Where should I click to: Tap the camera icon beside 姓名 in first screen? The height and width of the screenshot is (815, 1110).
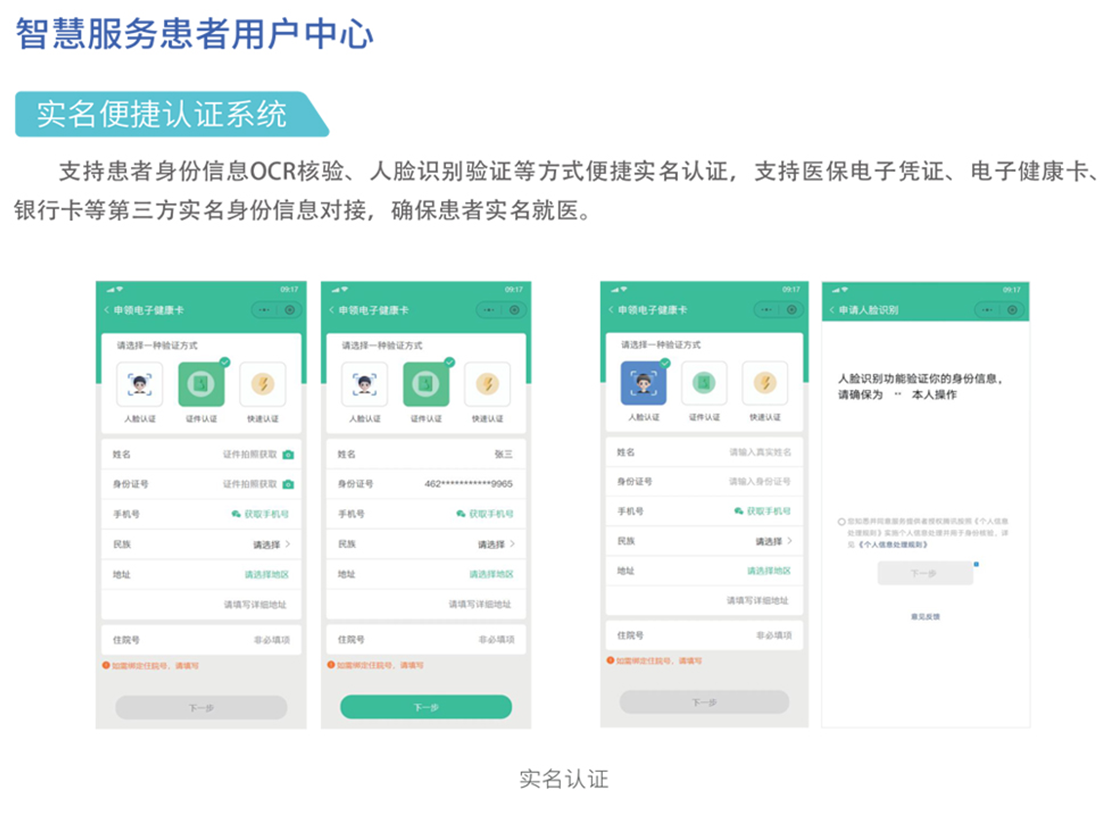(288, 455)
